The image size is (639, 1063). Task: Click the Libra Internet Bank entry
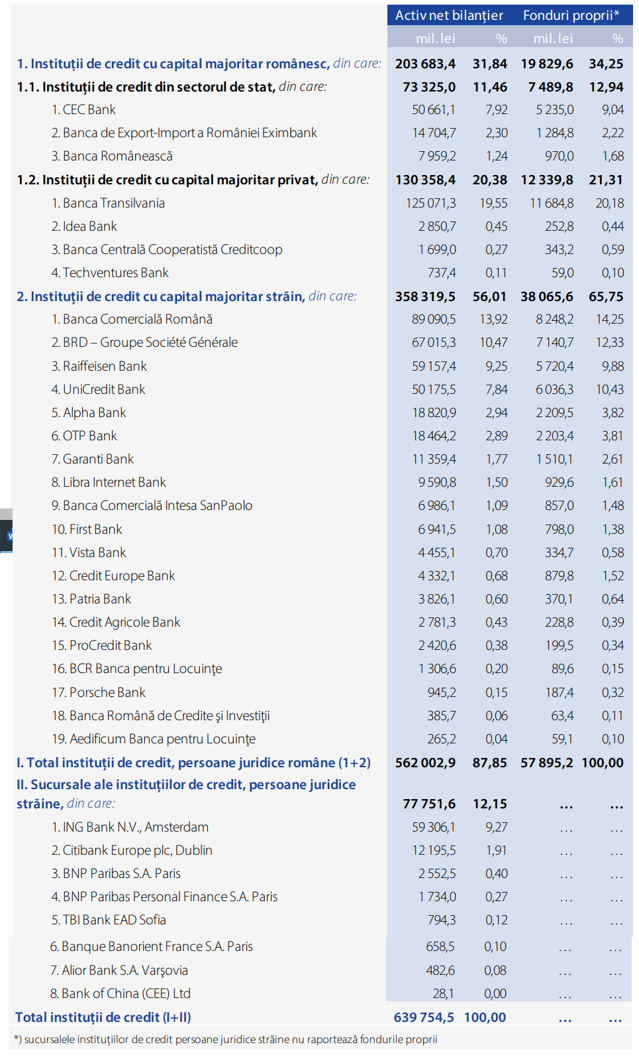click(108, 482)
